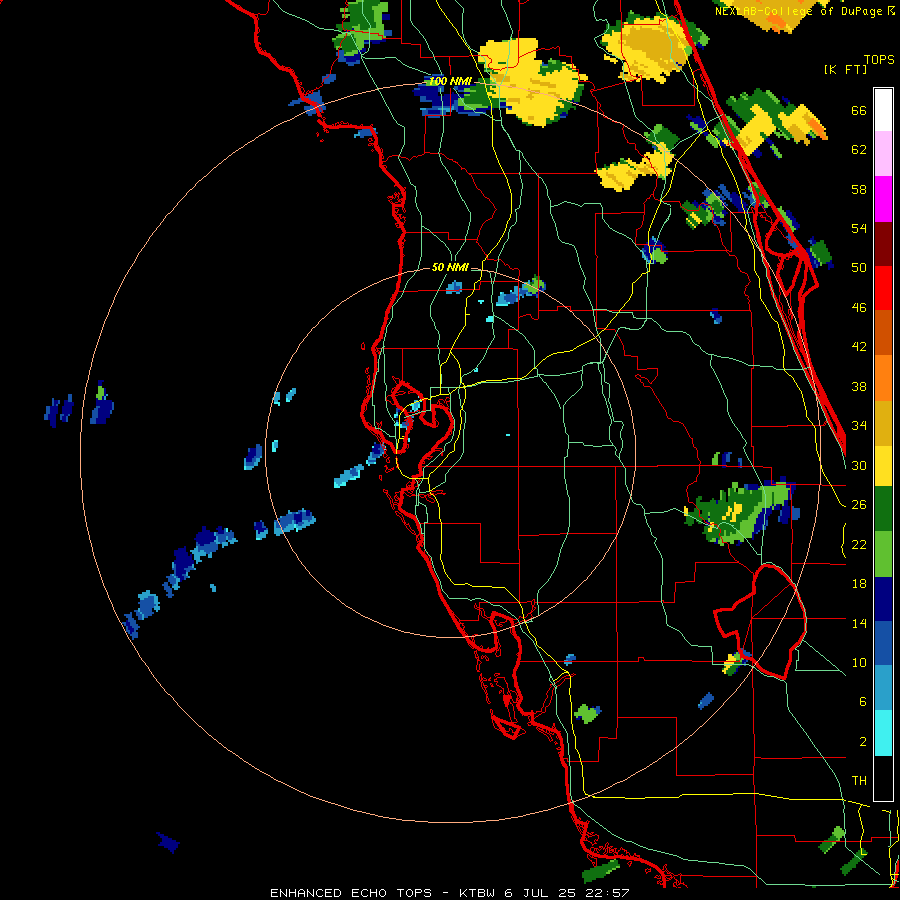
Task: Click the legend value "22"
Action: pos(859,544)
